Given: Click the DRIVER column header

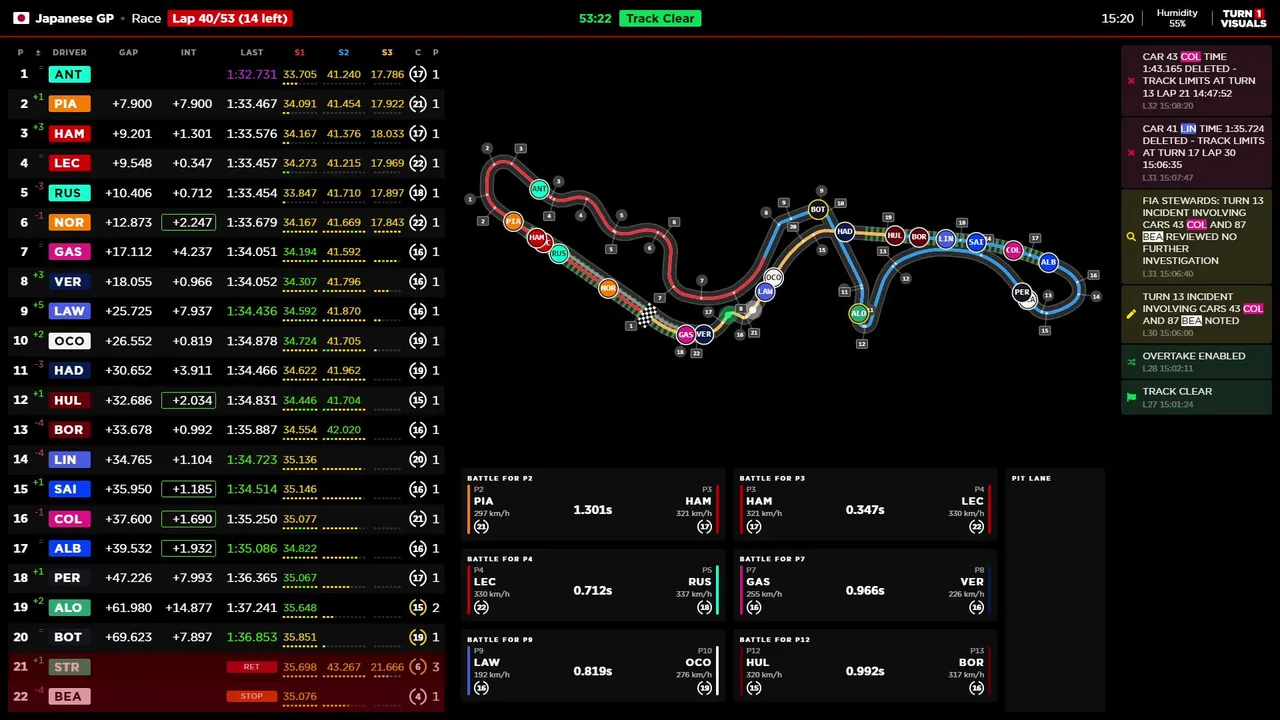Looking at the screenshot, I should [x=70, y=52].
